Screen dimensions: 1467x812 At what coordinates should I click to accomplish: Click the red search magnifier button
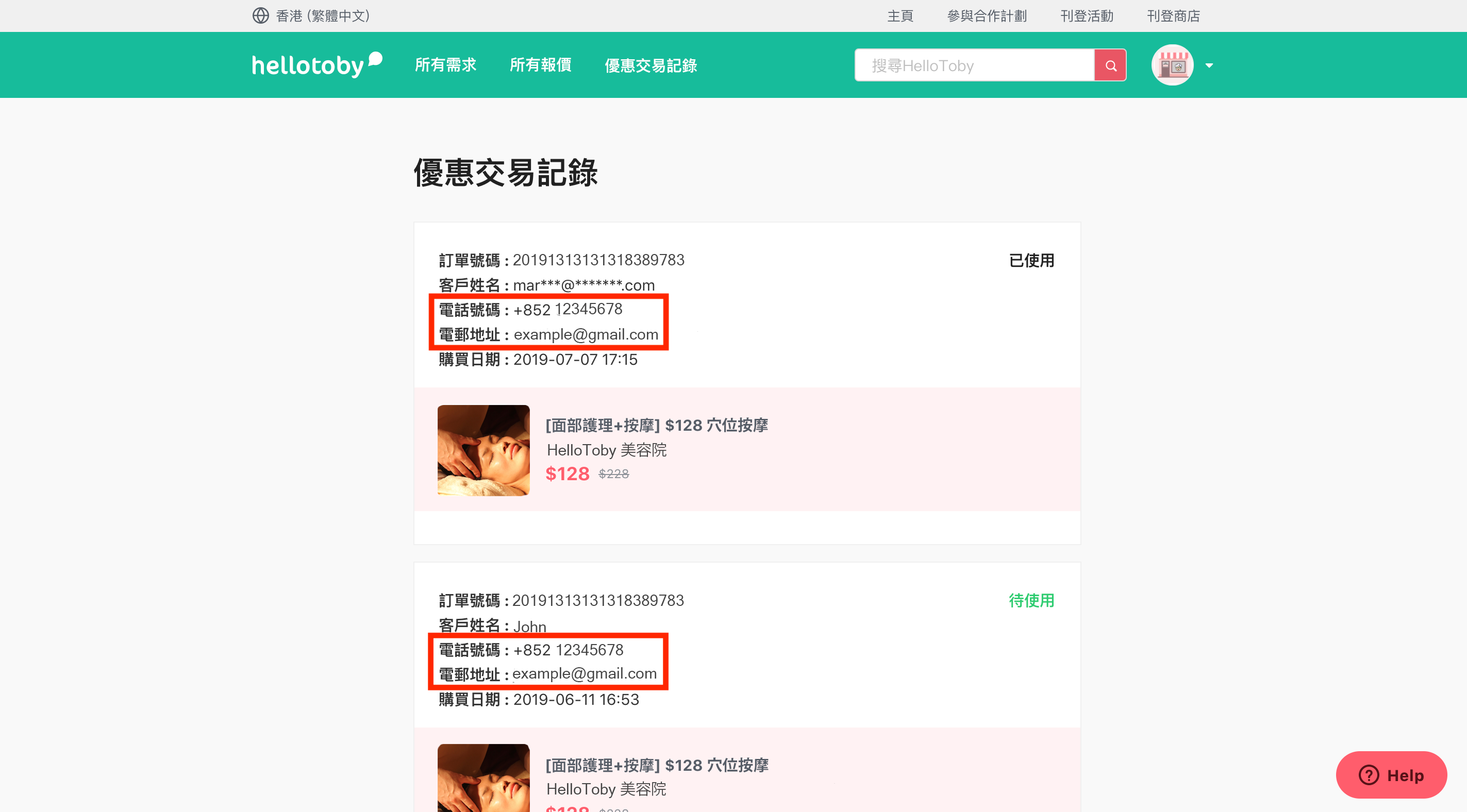(x=1110, y=65)
